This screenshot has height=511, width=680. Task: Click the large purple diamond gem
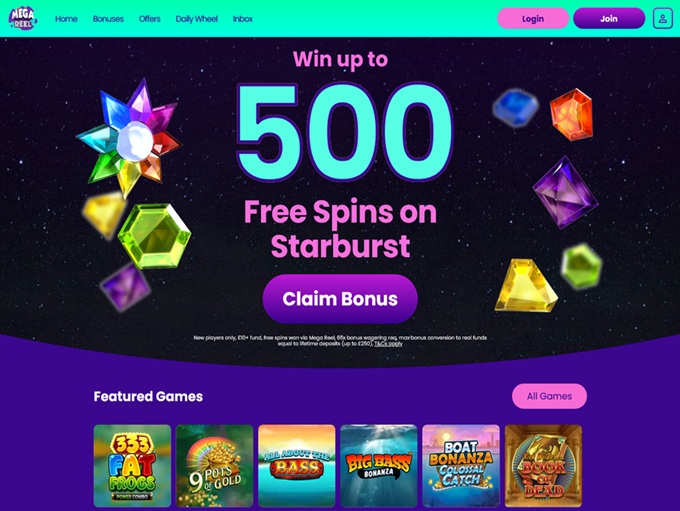point(565,192)
